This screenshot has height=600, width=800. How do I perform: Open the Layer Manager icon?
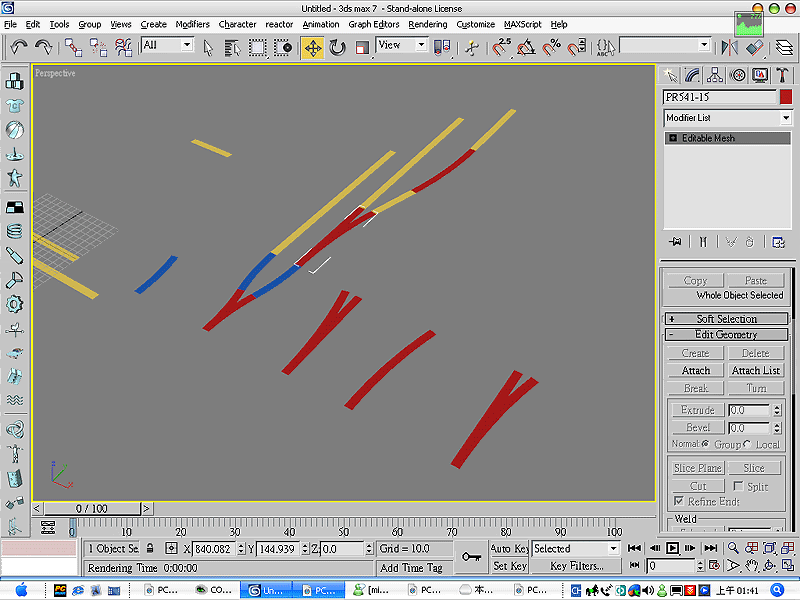(785, 47)
